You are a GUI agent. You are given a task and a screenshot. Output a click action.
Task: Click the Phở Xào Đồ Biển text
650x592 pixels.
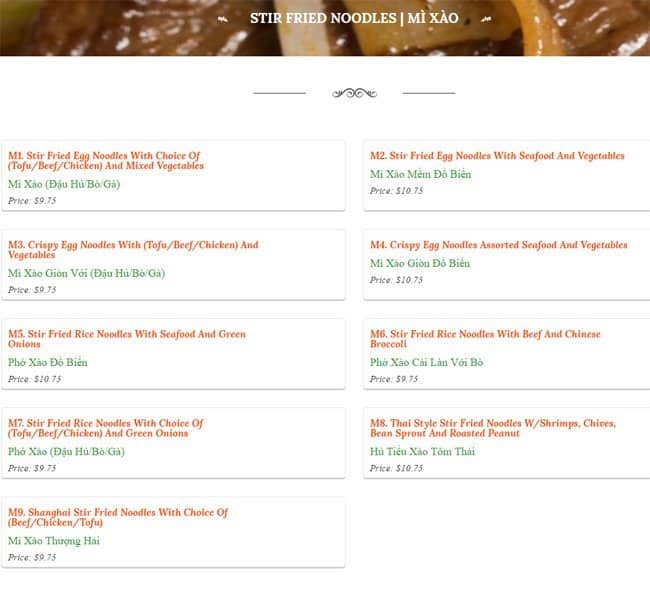coord(48,362)
